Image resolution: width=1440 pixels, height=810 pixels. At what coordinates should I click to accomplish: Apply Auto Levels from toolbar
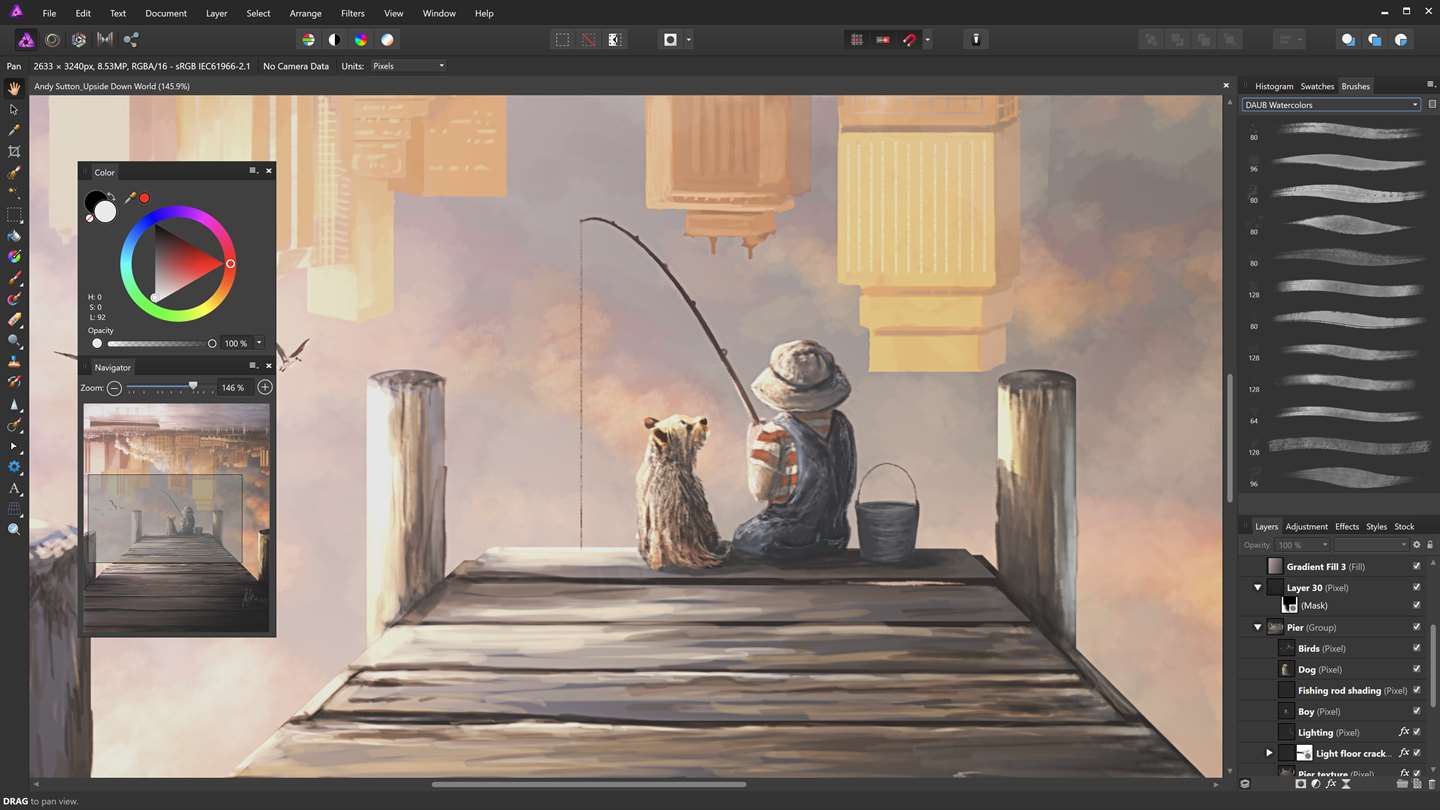(308, 40)
